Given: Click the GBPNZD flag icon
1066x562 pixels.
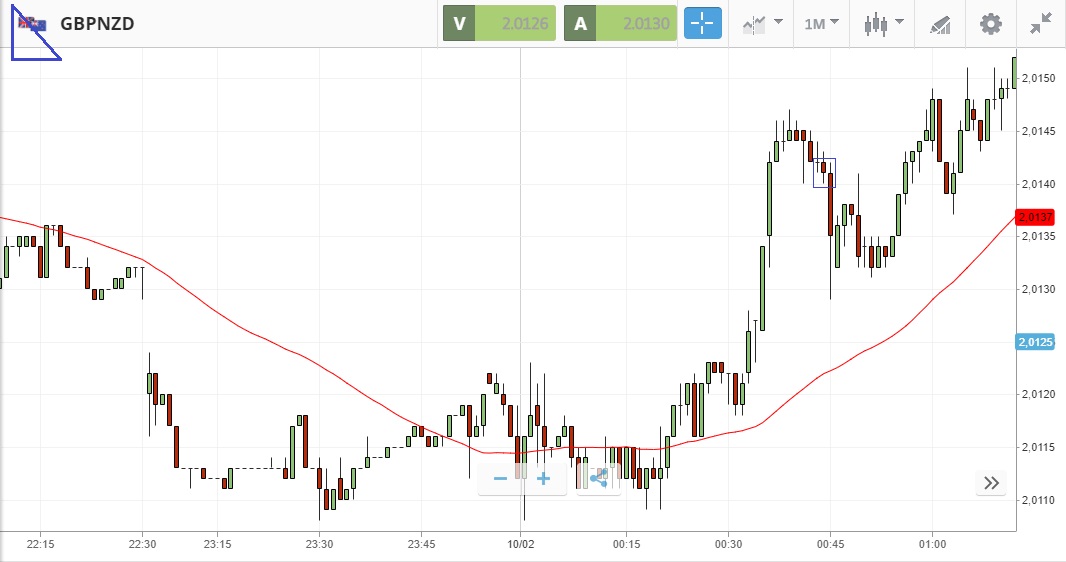Looking at the screenshot, I should point(32,24).
